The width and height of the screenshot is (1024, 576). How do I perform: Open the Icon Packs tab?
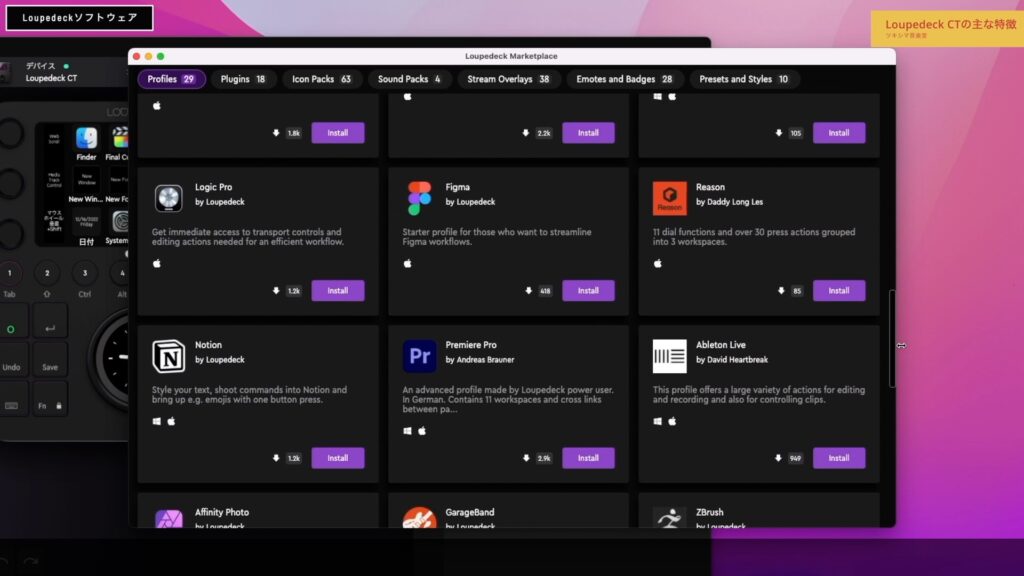321,79
